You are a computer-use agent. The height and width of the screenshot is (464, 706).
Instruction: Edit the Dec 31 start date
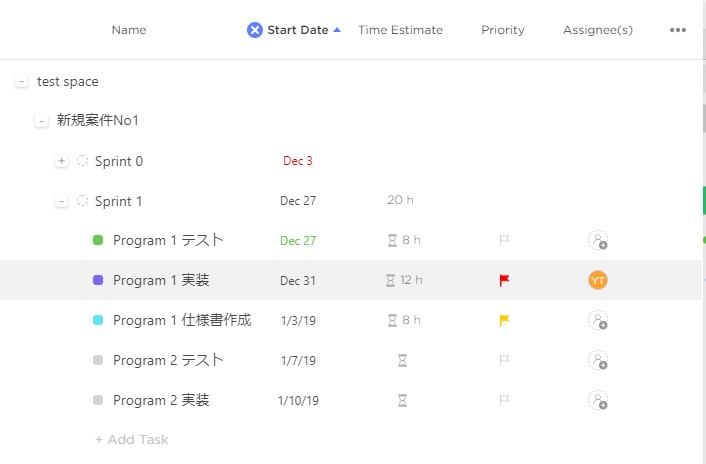[x=298, y=281]
